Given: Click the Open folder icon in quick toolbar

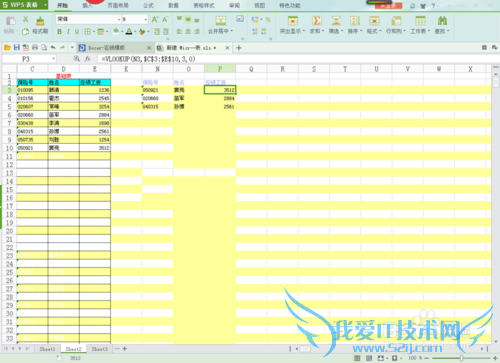Looking at the screenshot, I should (7, 48).
